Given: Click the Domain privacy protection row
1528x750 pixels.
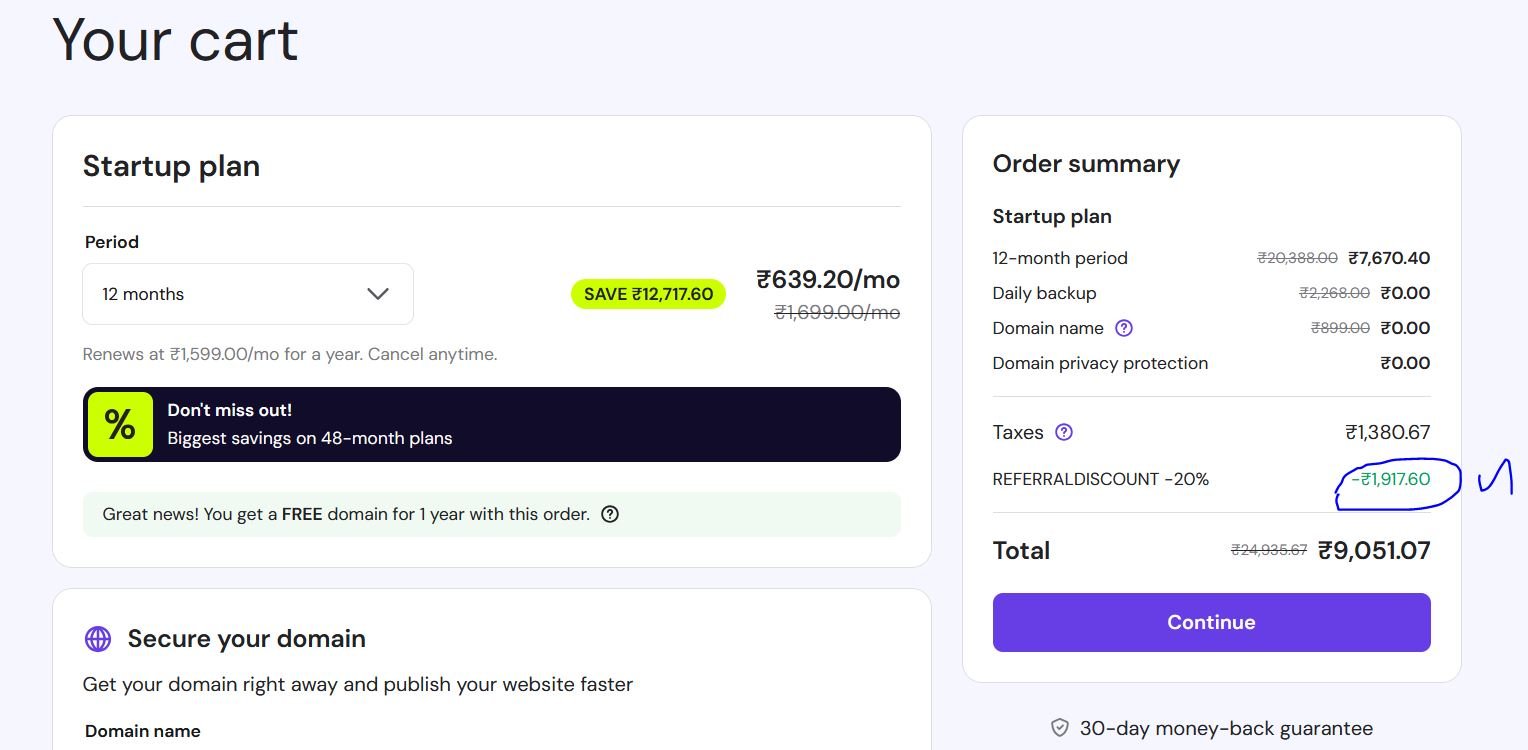Looking at the screenshot, I should (x=1100, y=363).
